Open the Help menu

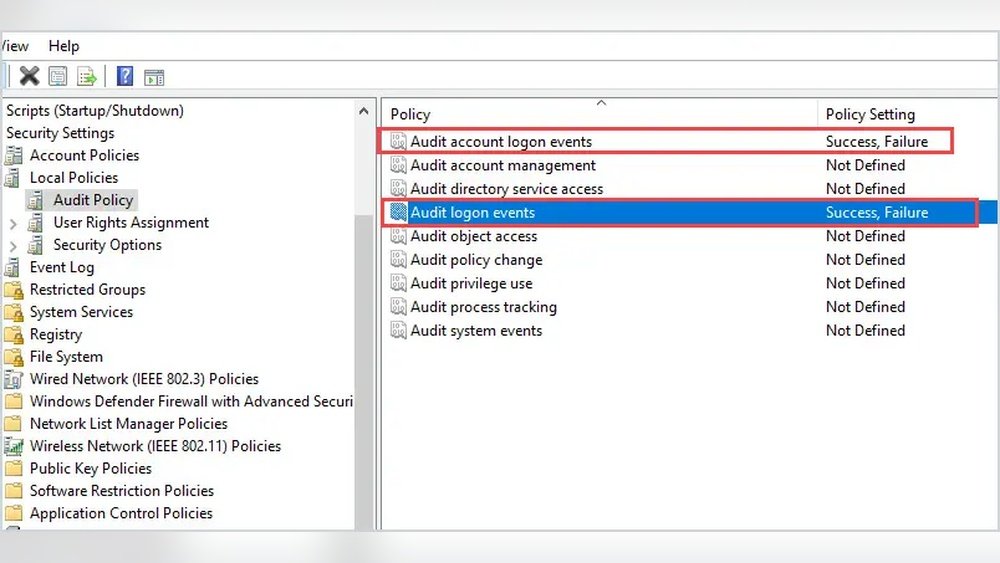[63, 46]
